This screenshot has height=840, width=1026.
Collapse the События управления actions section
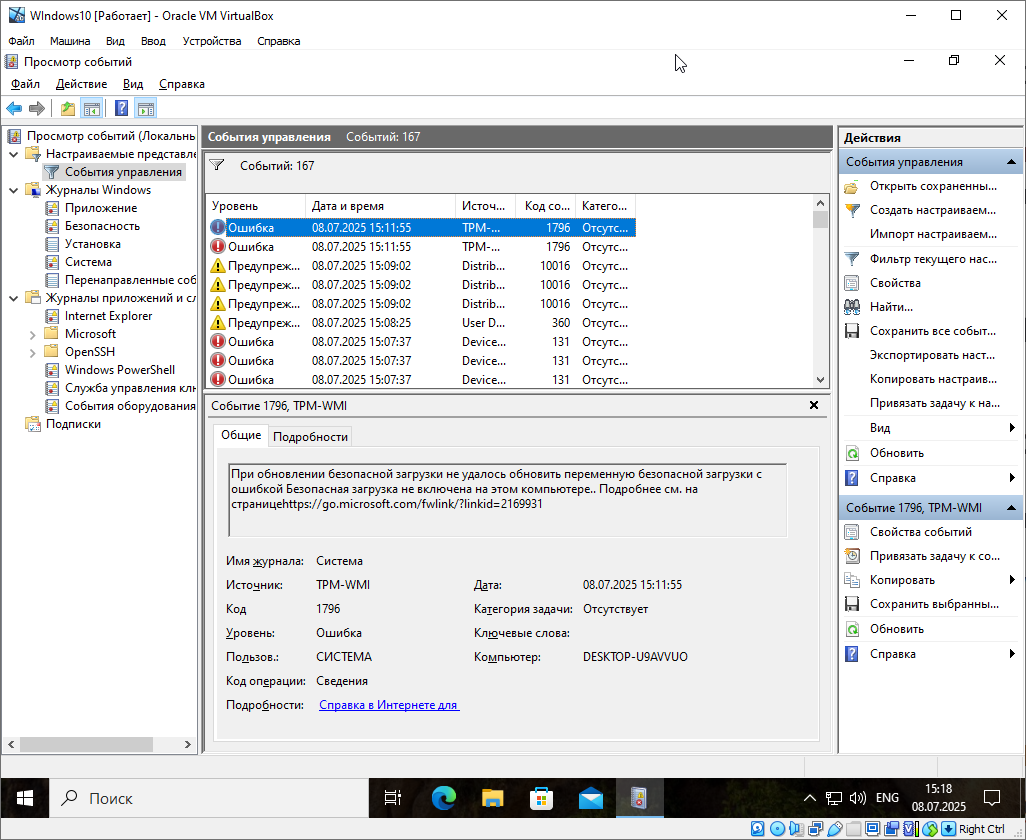pyautogui.click(x=1011, y=162)
